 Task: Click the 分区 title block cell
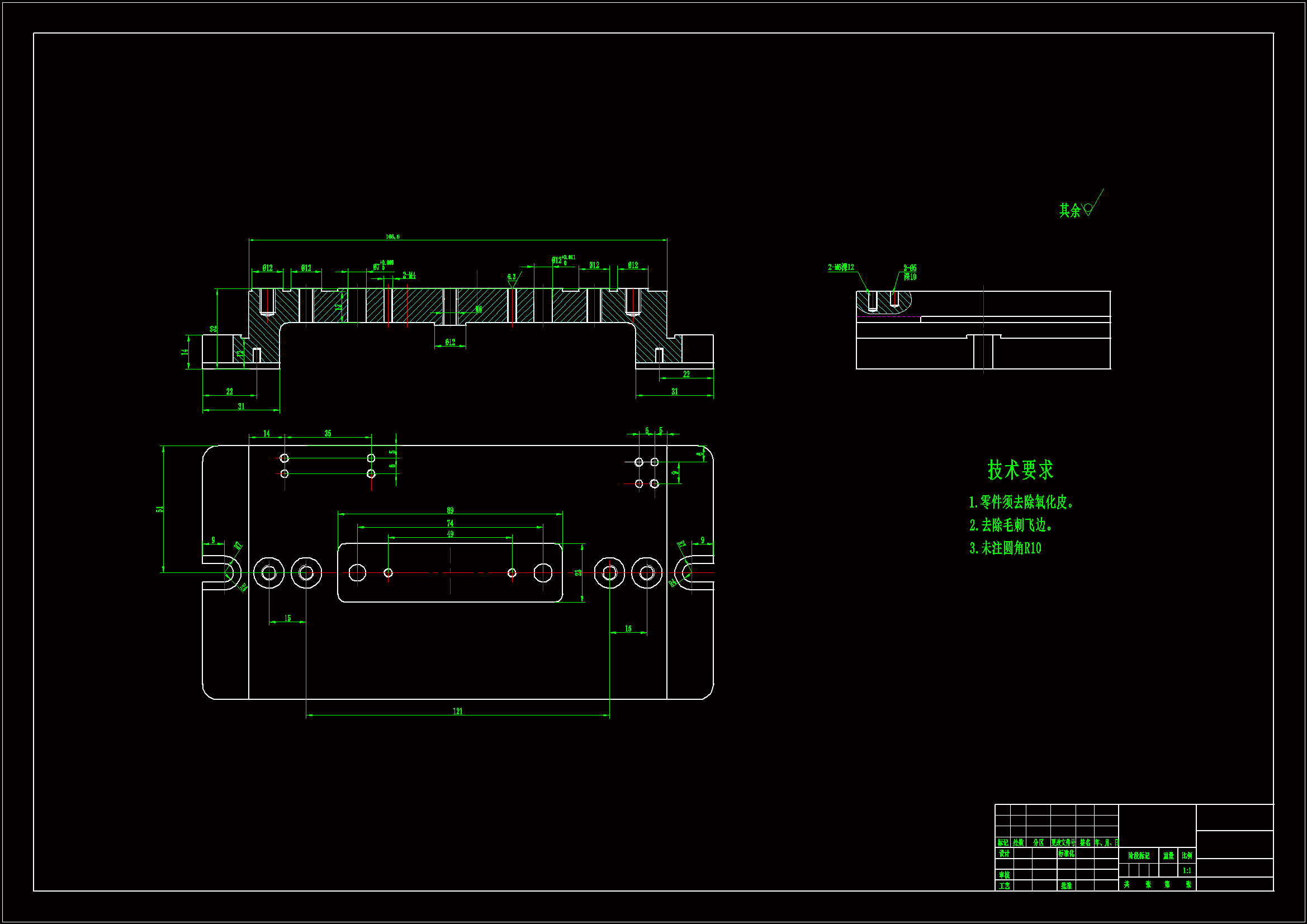point(1038,842)
